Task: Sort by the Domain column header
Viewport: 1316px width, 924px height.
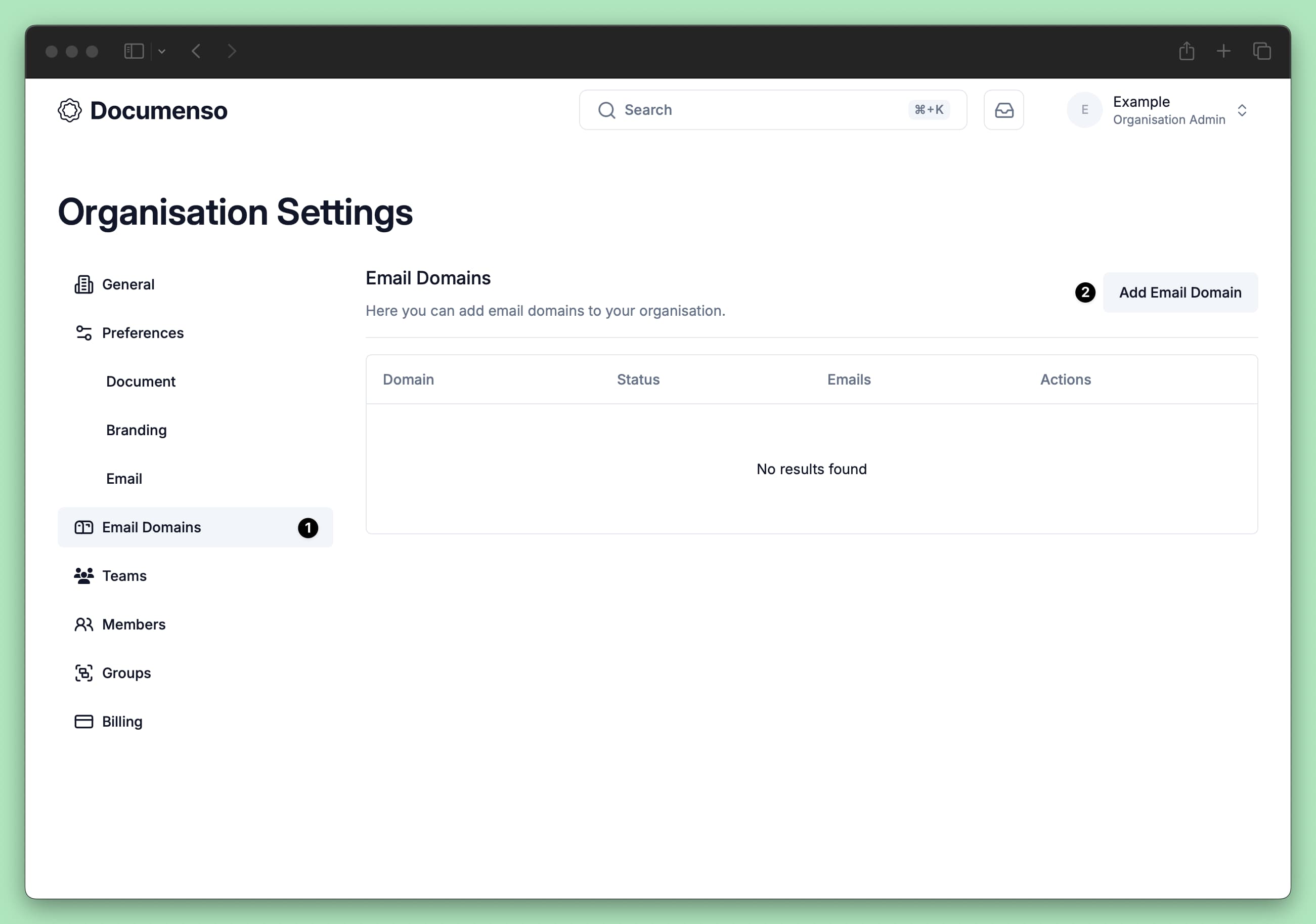Action: coord(408,379)
